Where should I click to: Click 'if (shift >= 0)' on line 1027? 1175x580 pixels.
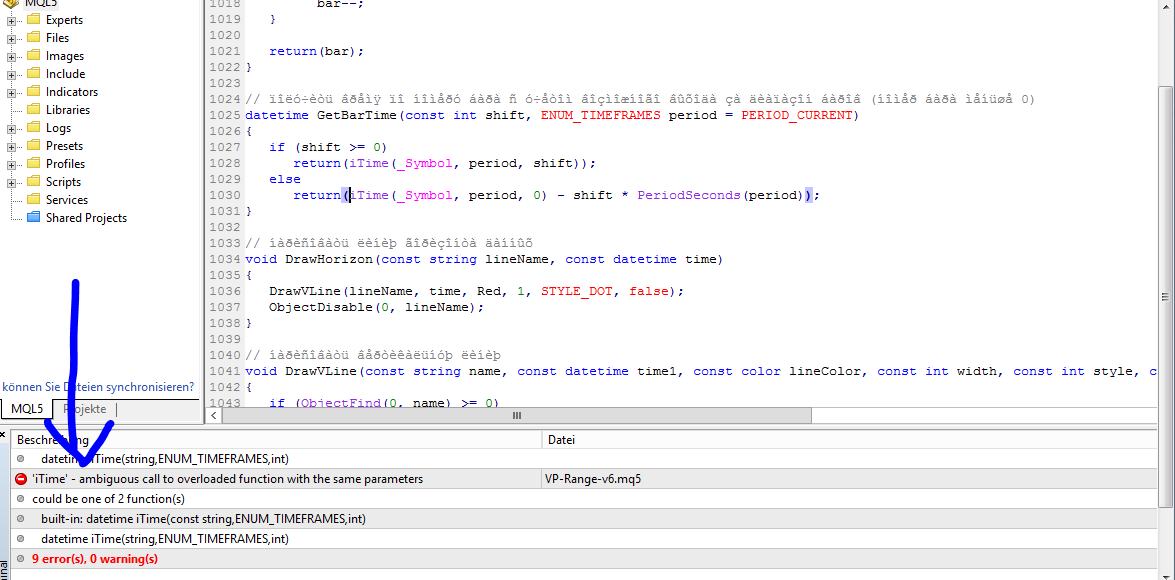pos(328,147)
